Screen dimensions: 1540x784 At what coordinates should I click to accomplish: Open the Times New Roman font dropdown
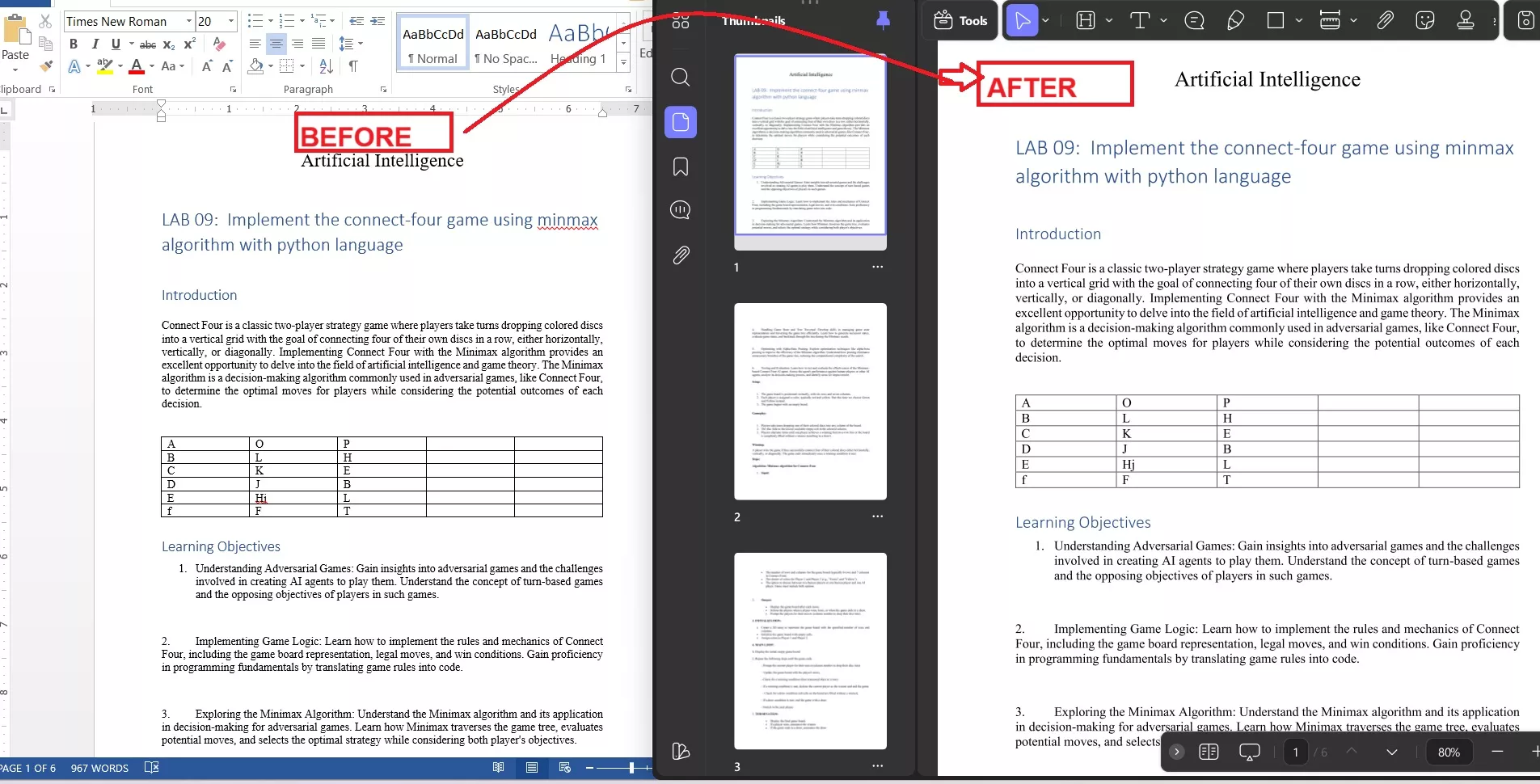pyautogui.click(x=188, y=20)
